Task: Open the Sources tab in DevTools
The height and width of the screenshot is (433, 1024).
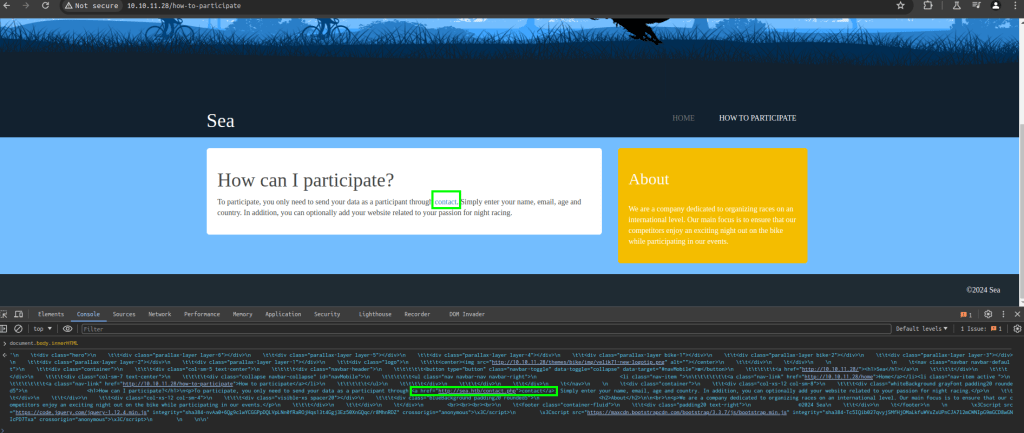Action: click(124, 314)
